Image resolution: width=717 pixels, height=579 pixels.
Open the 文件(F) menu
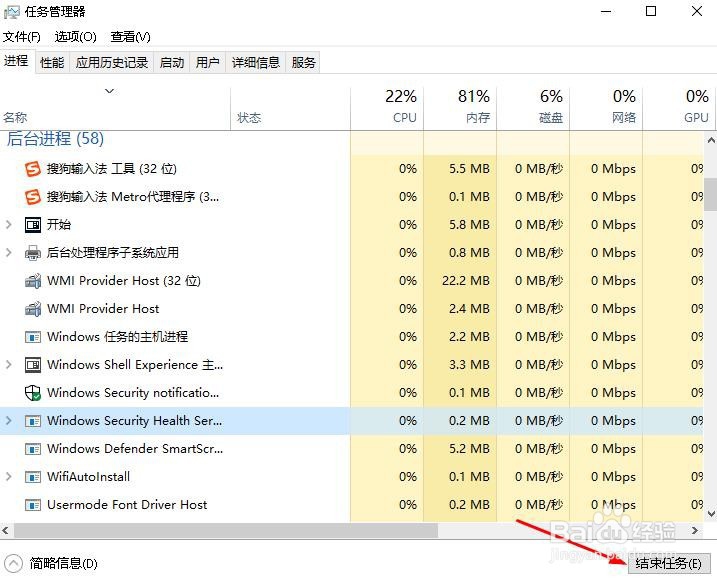pyautogui.click(x=21, y=37)
